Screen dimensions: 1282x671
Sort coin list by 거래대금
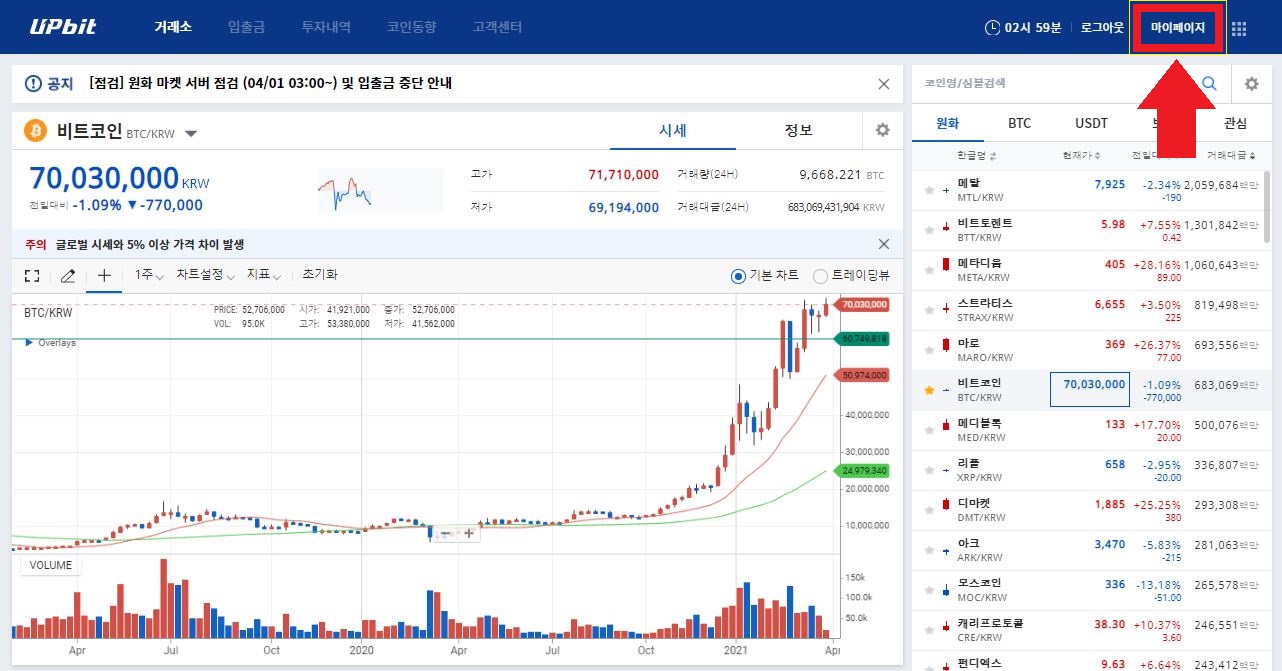(x=1231, y=155)
